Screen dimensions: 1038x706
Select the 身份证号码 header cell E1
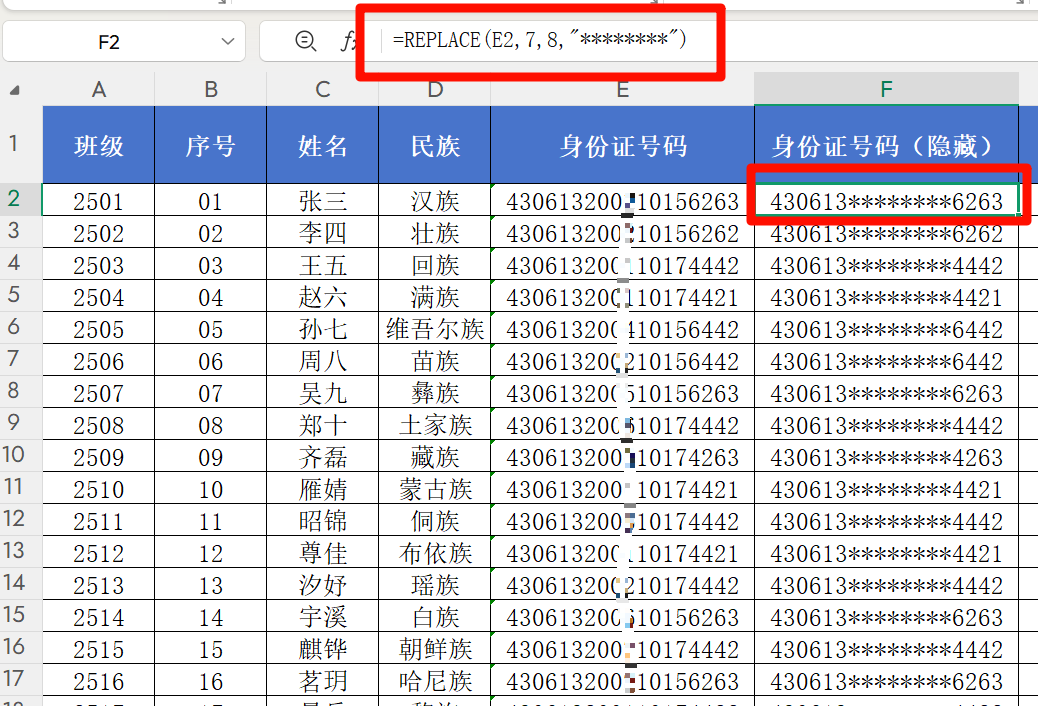click(622, 144)
